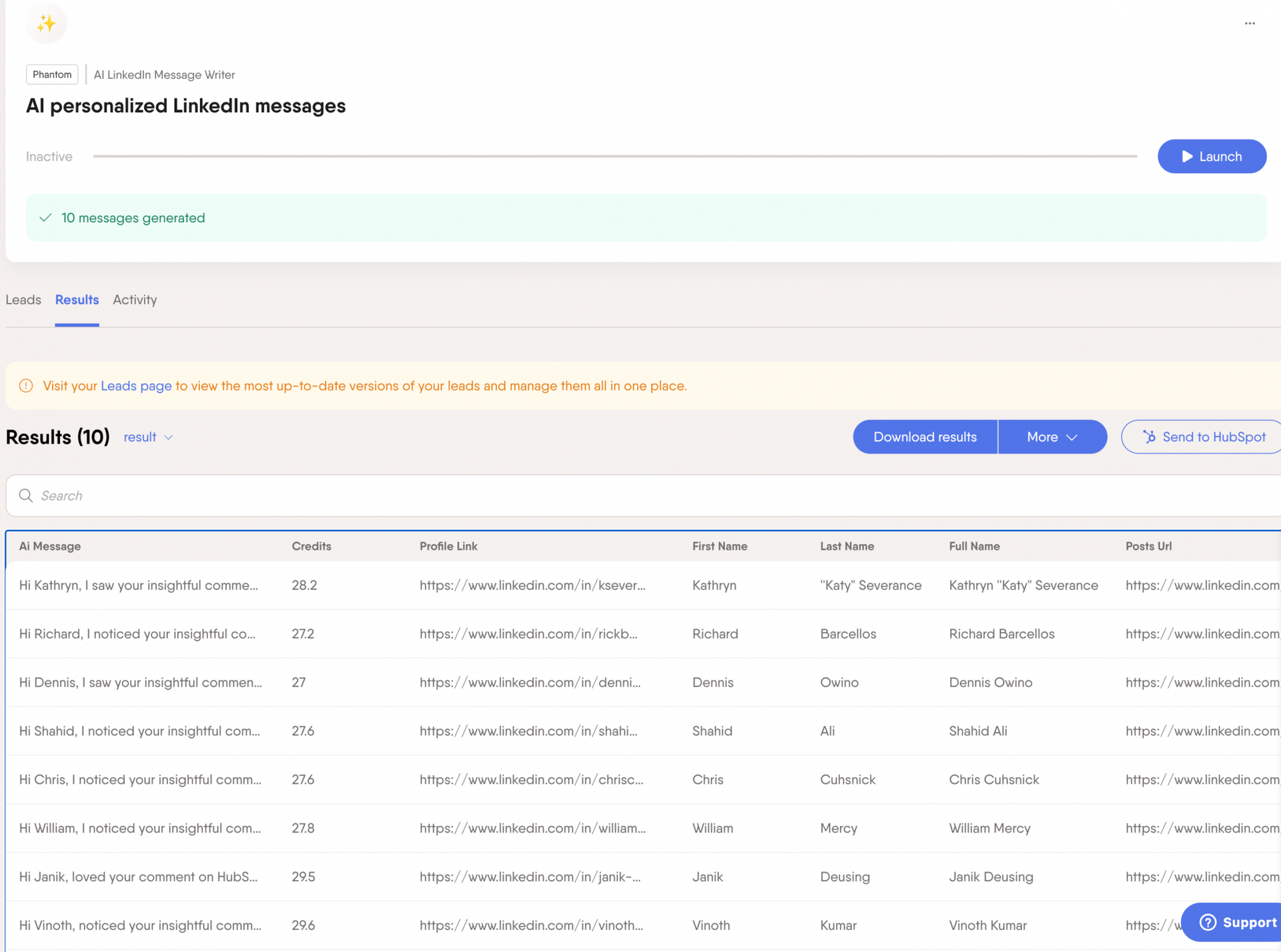Click the Last Name column header
The image size is (1281, 952).
[x=847, y=546]
